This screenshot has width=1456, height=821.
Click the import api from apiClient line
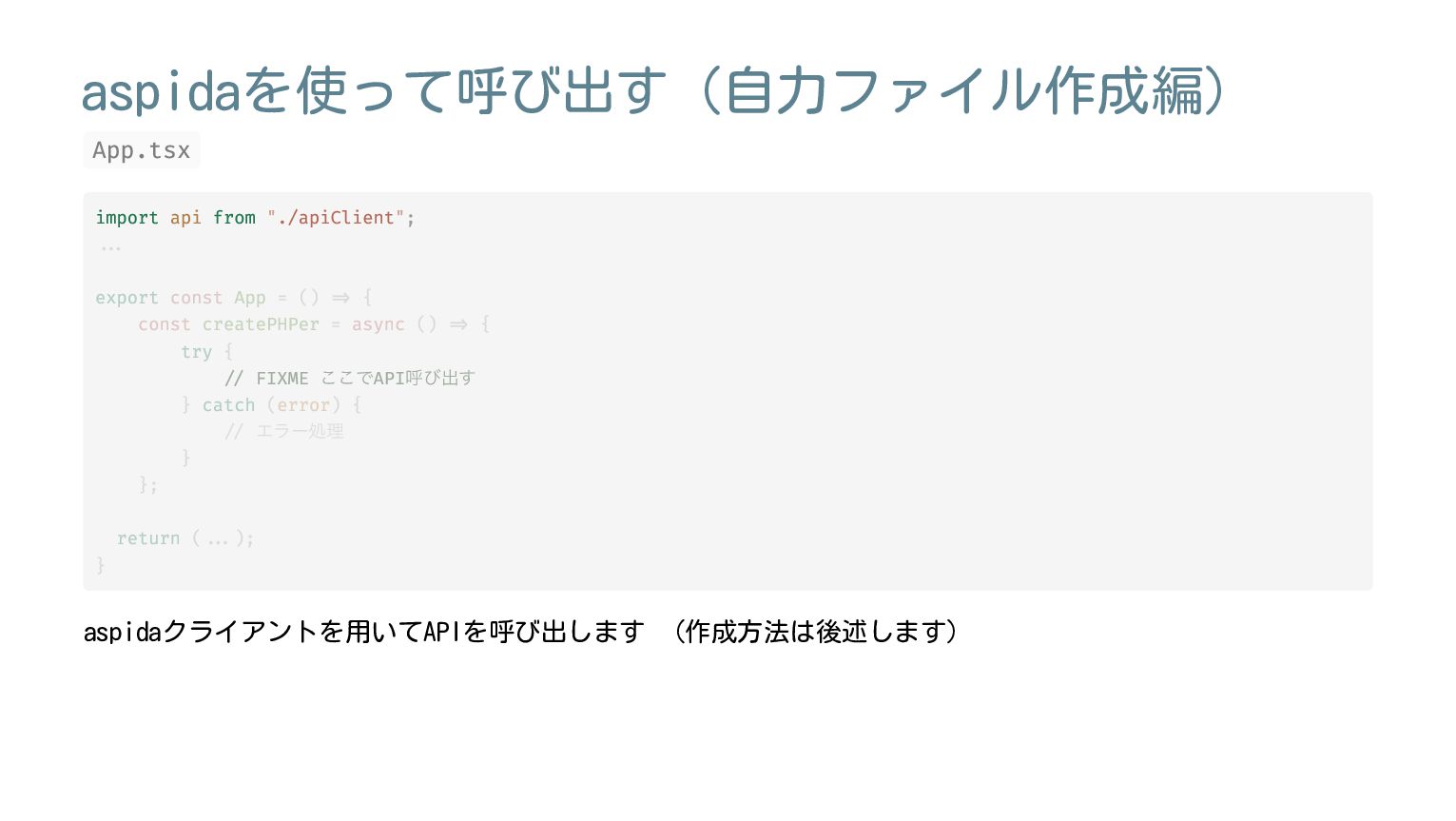pos(255,218)
